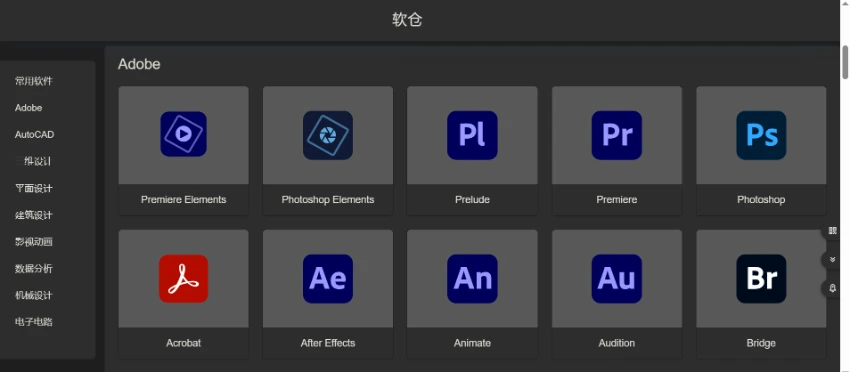Click the Premiere Elements text label
Image resolution: width=850 pixels, height=372 pixels.
pyautogui.click(x=183, y=200)
